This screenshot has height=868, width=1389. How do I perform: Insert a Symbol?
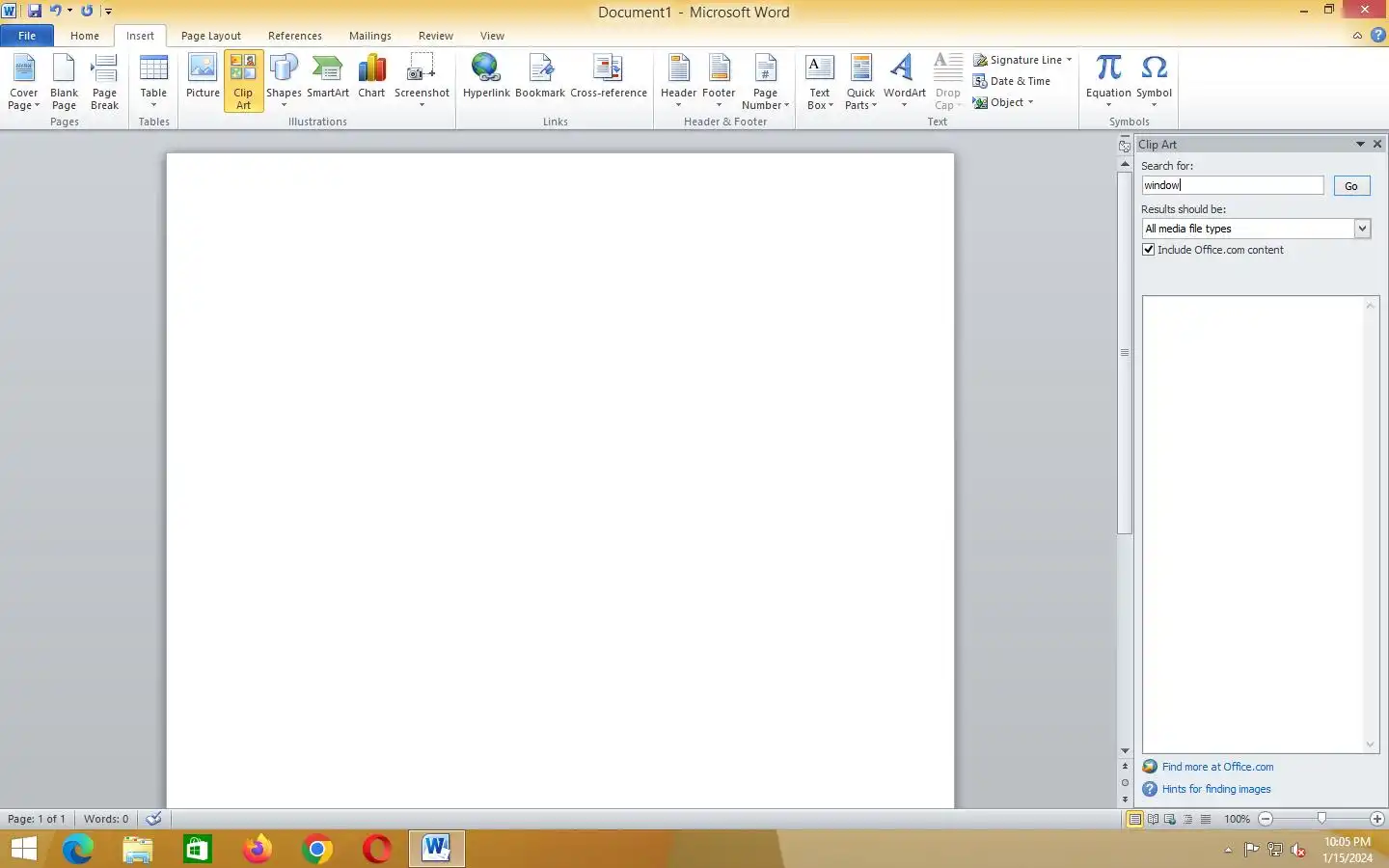coord(1154,82)
